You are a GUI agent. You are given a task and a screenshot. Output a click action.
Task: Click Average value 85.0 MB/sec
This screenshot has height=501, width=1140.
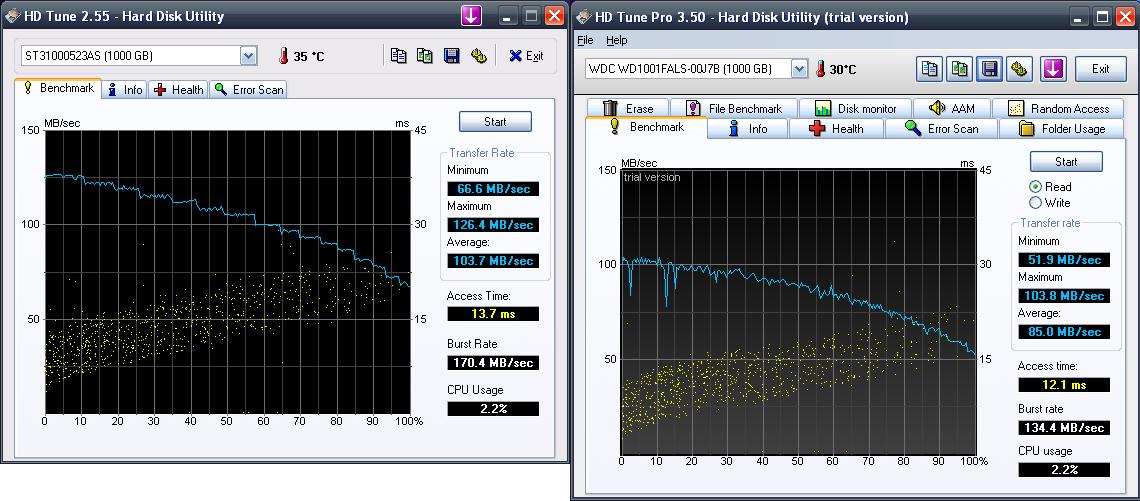click(1064, 332)
